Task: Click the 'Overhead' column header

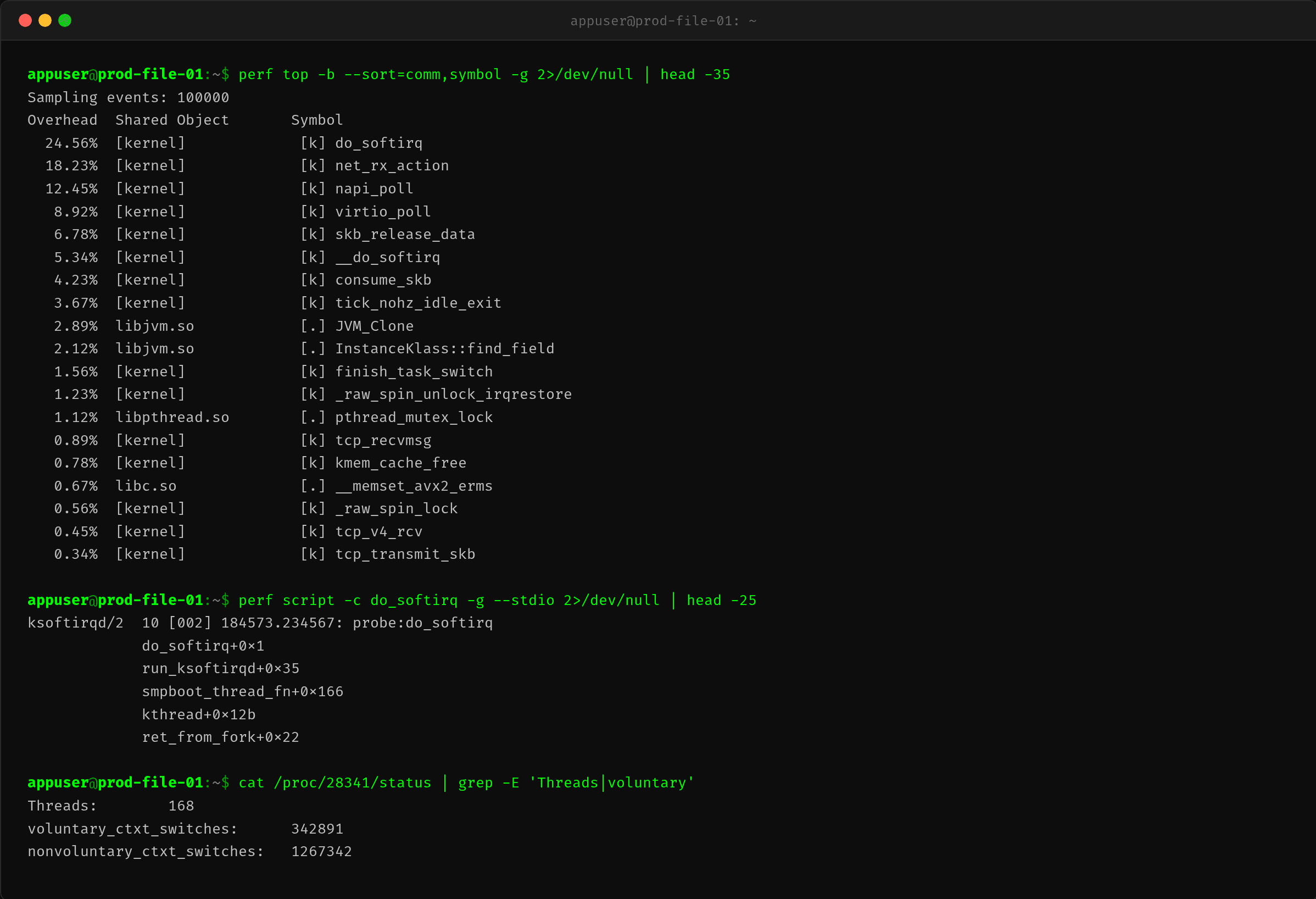Action: tap(62, 120)
